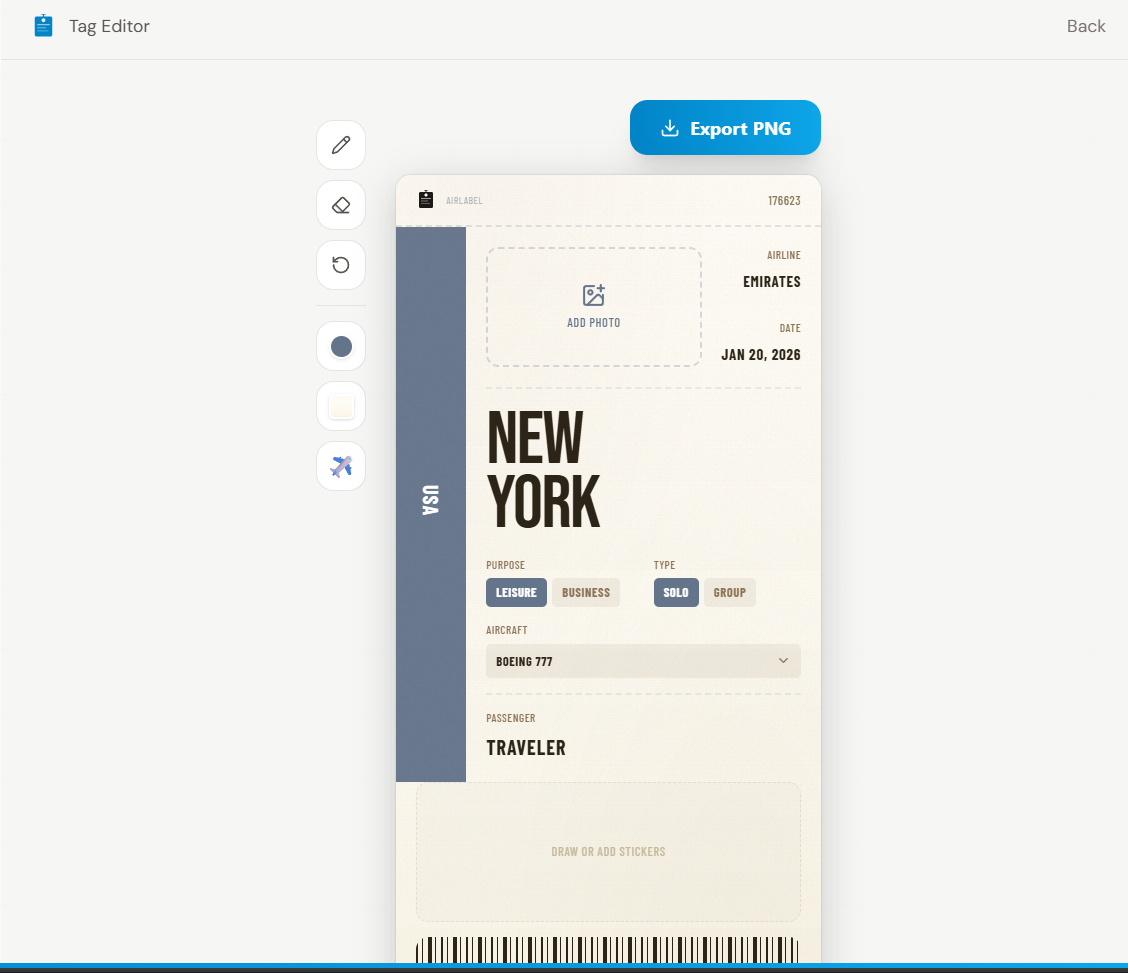
Task: Select the Pencil drawing tool
Action: [x=340, y=145]
